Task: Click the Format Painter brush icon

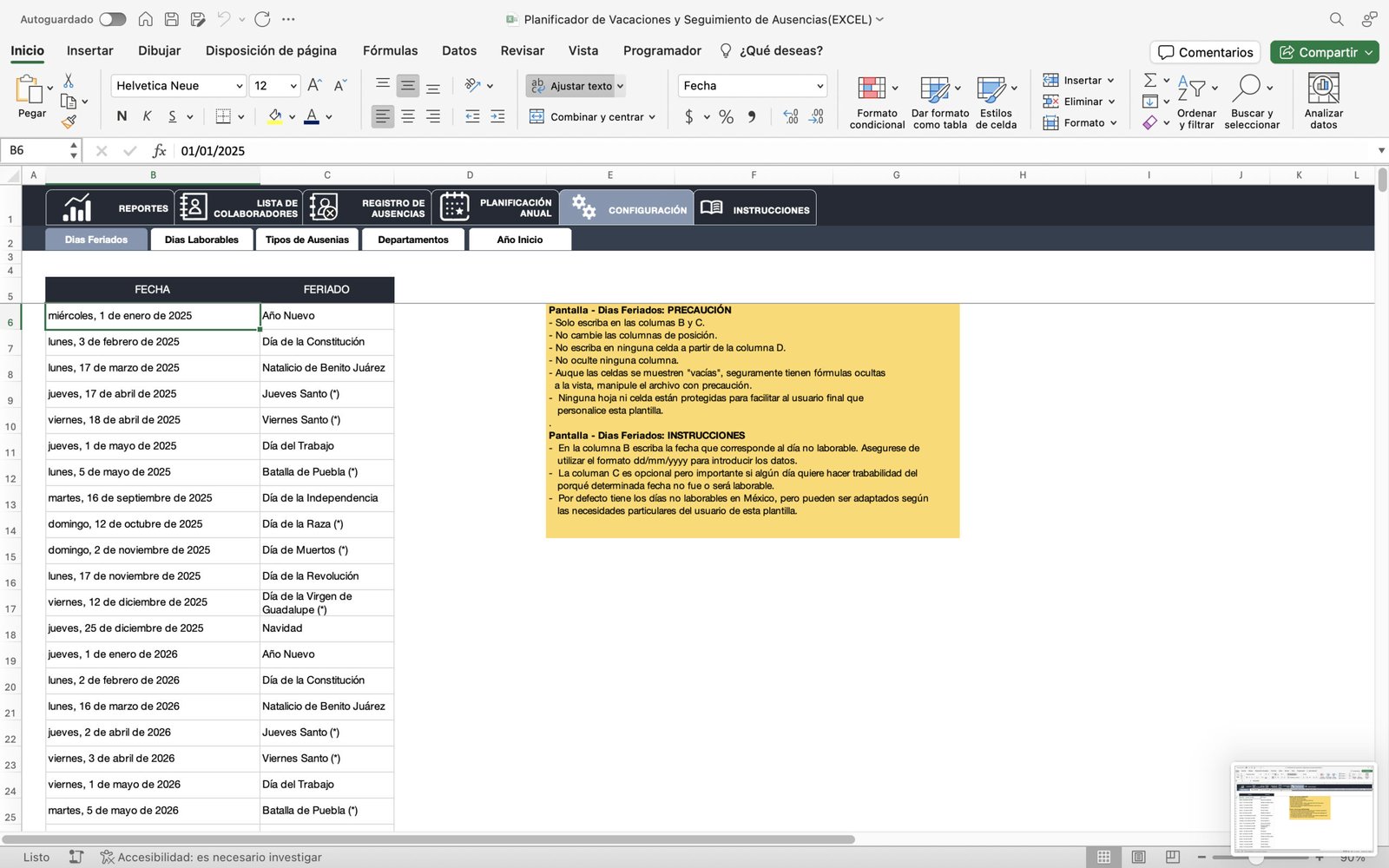Action: (69, 122)
